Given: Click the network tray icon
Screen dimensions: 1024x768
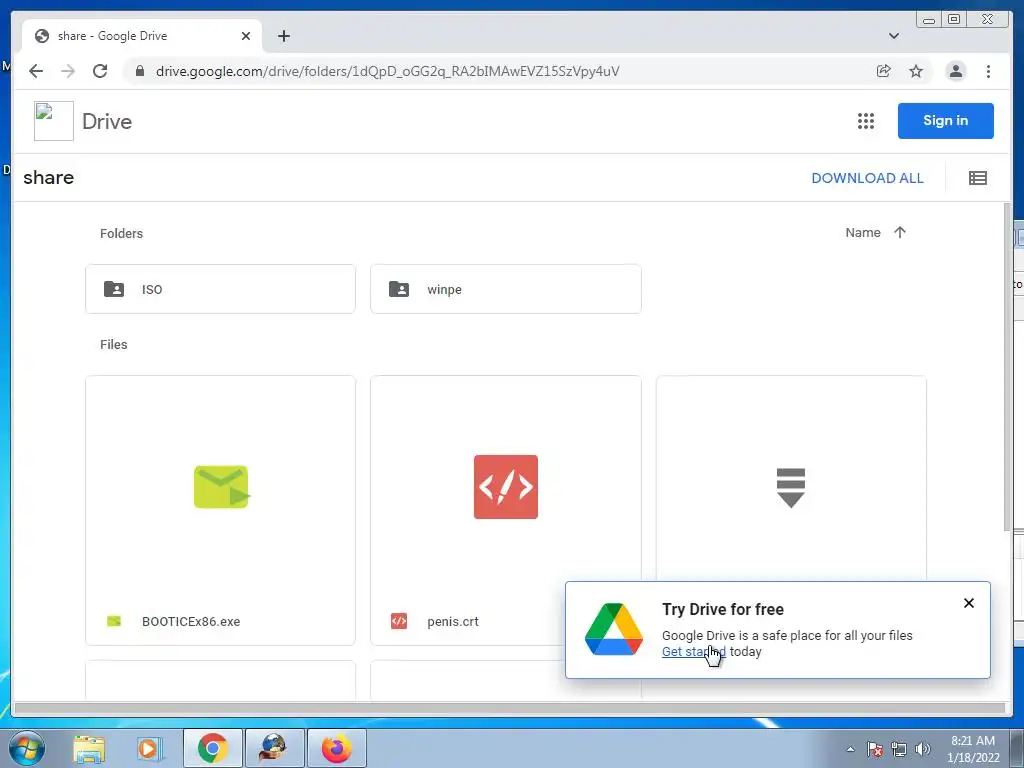Looking at the screenshot, I should (x=899, y=749).
